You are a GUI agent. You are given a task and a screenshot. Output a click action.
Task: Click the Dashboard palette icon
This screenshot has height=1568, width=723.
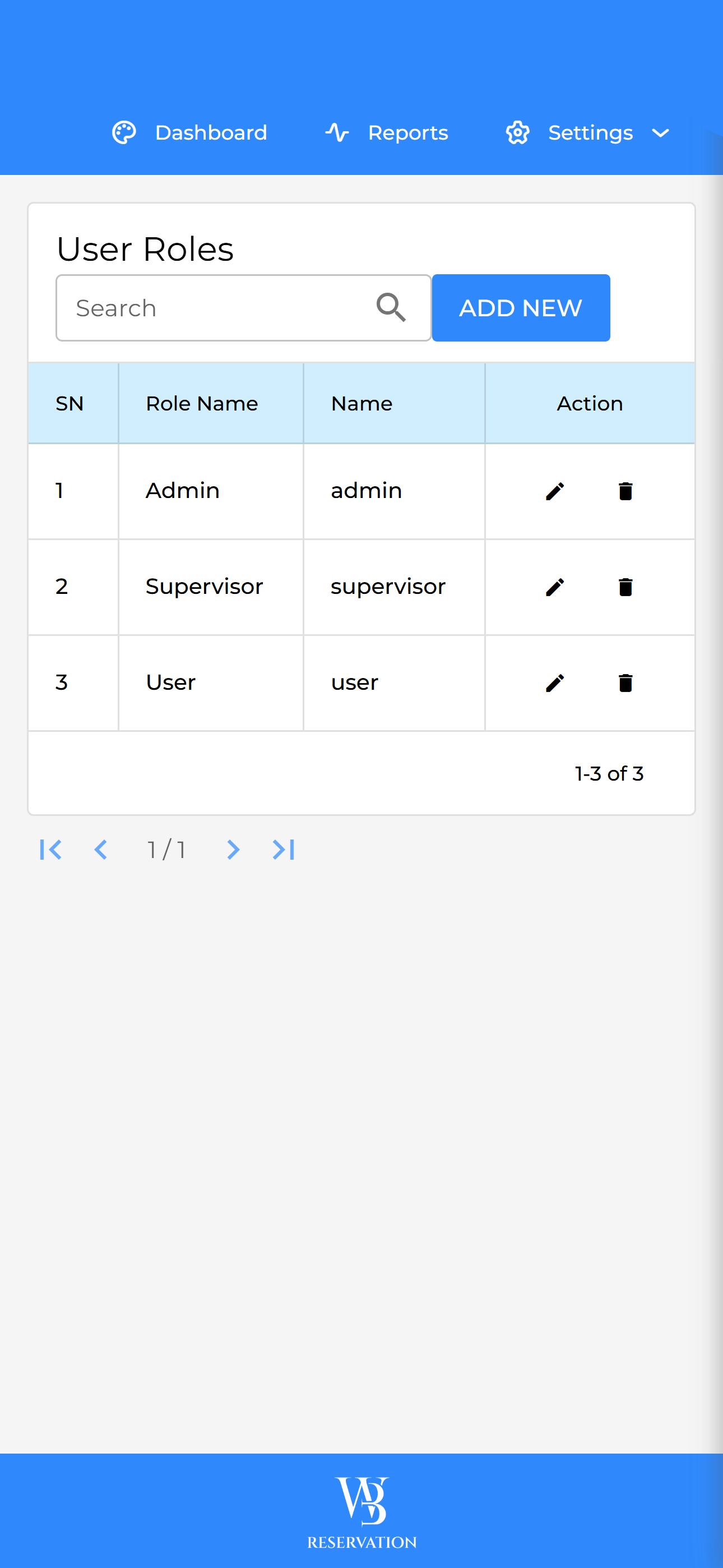124,133
